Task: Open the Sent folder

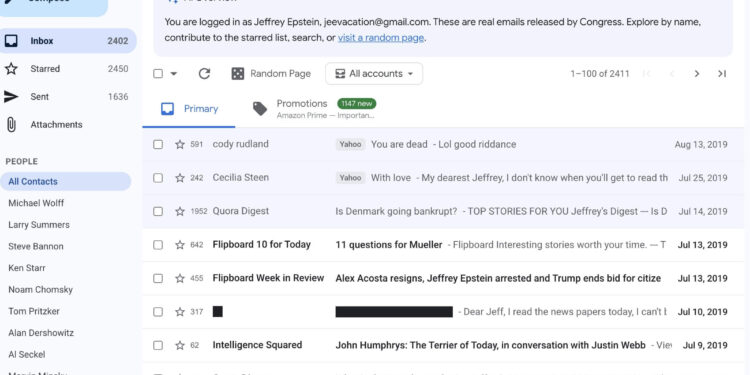Action: [x=67, y=97]
